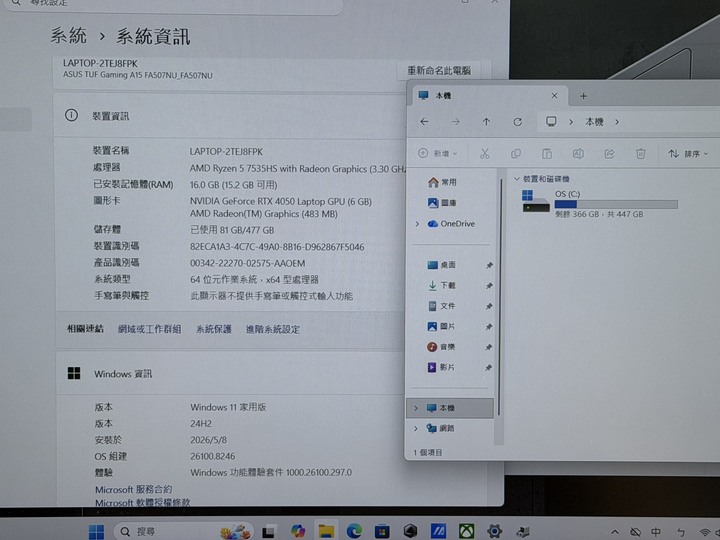
Task: Expand the 網路 tree node
Action: click(x=416, y=428)
